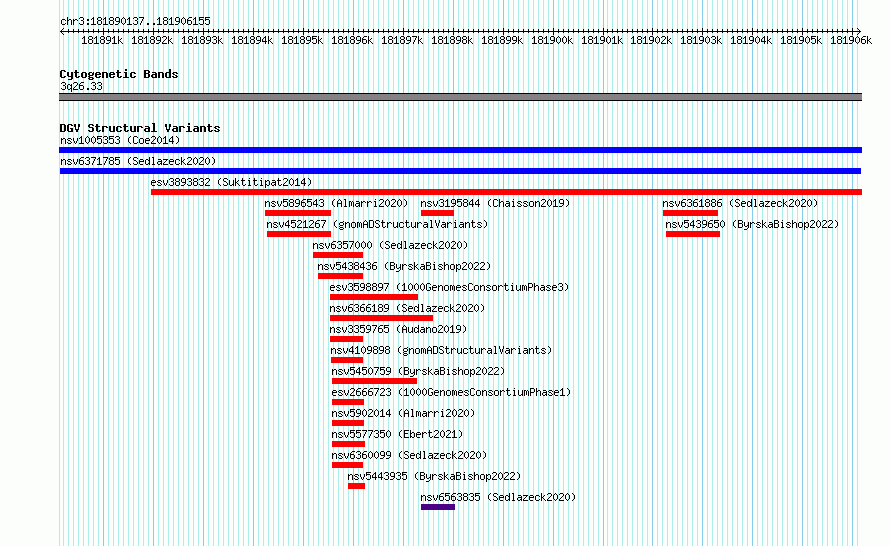Click esv3893832 (Suktitipat2014) label

pos(231,182)
